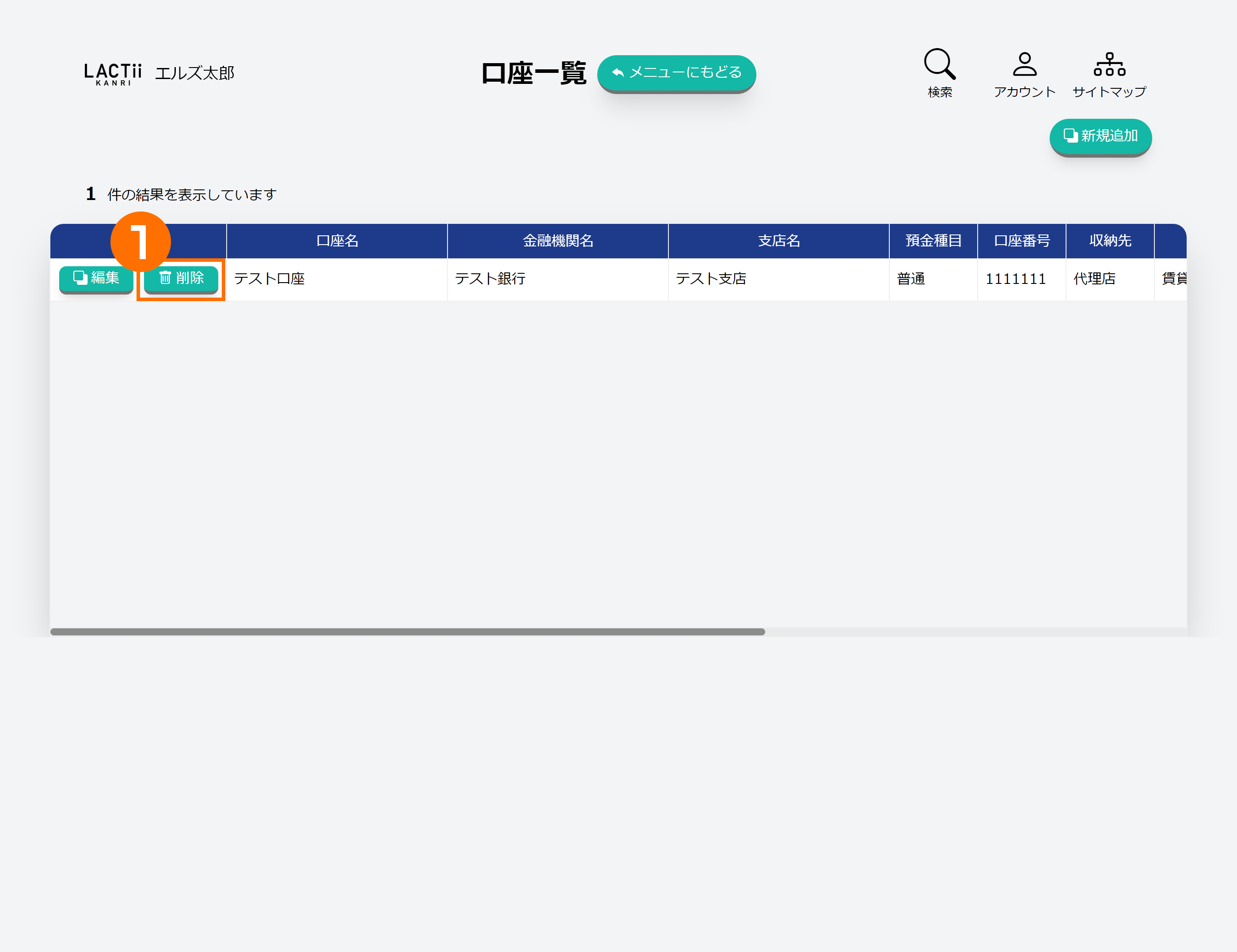
Task: Click the 口座名 column header
Action: (x=337, y=241)
